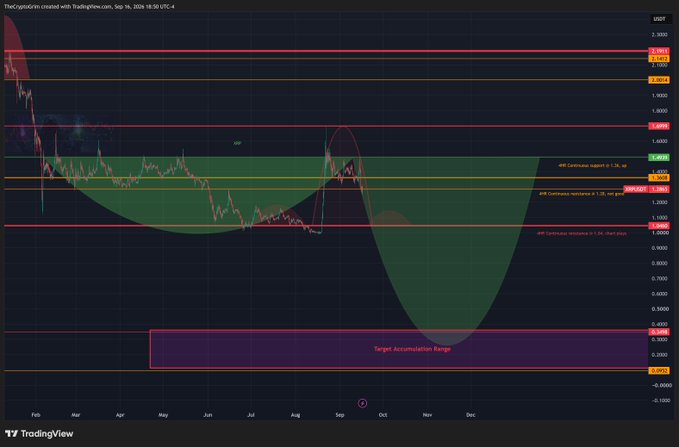Click the 0.2000 tick on price axis
This screenshot has height=447, width=679.
point(659,355)
